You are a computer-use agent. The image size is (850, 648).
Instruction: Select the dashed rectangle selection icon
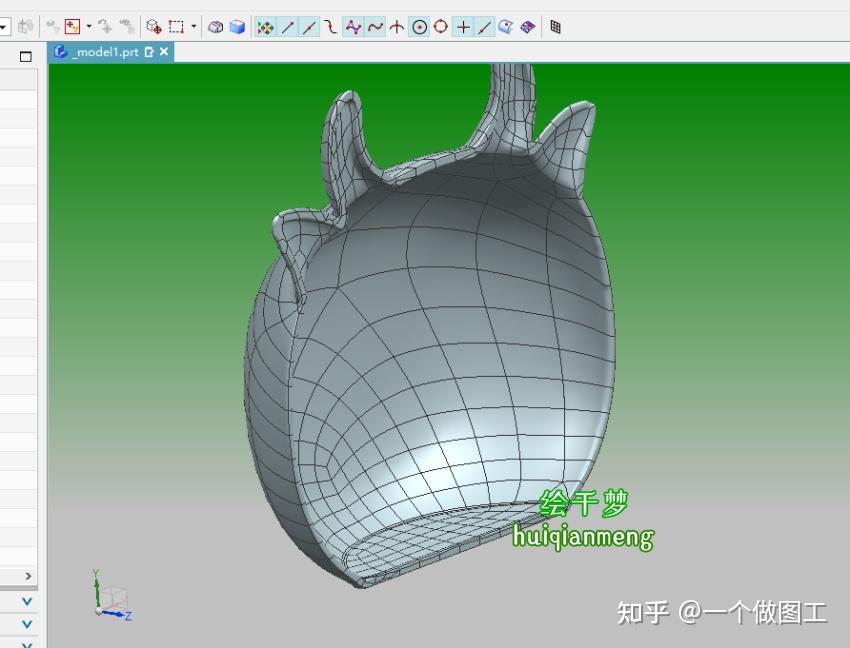coord(176,27)
